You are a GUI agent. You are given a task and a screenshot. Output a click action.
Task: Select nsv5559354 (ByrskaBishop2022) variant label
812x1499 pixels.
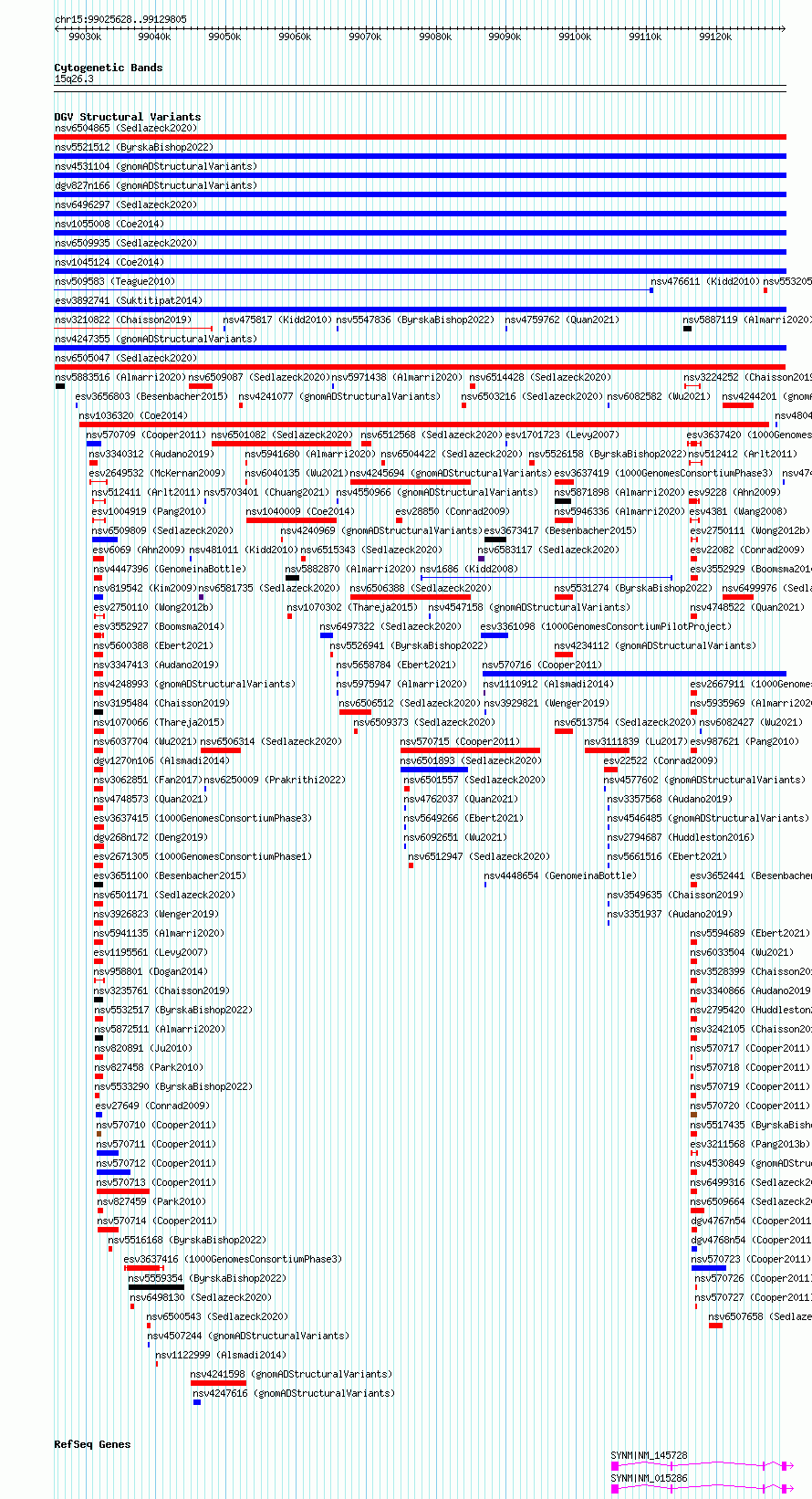point(207,1278)
